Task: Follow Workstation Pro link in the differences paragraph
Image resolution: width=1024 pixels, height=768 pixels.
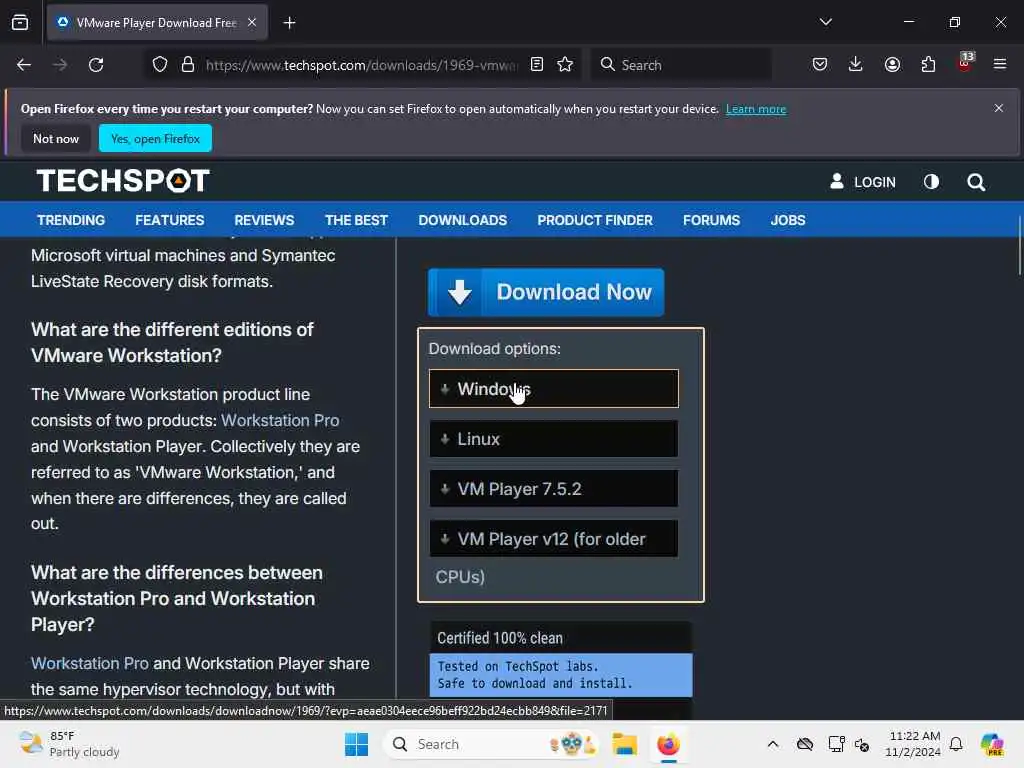Action: pyautogui.click(x=90, y=663)
